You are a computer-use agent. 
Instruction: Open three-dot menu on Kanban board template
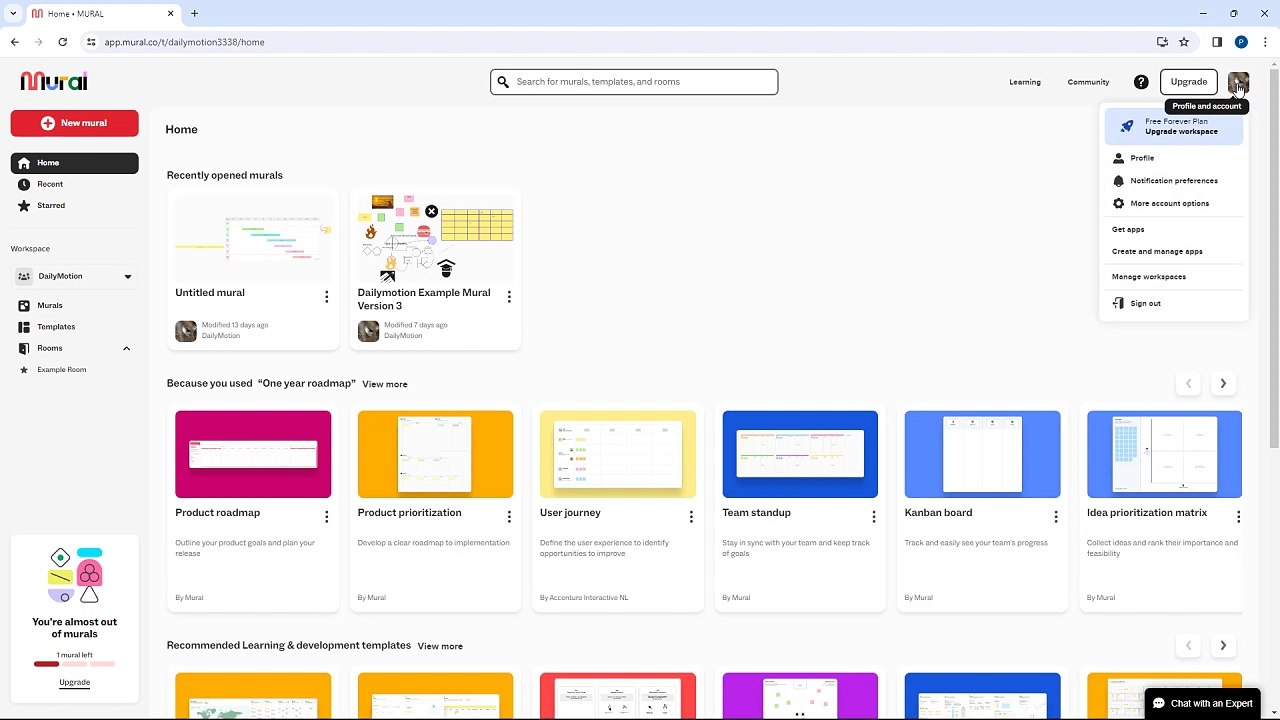tap(1056, 517)
